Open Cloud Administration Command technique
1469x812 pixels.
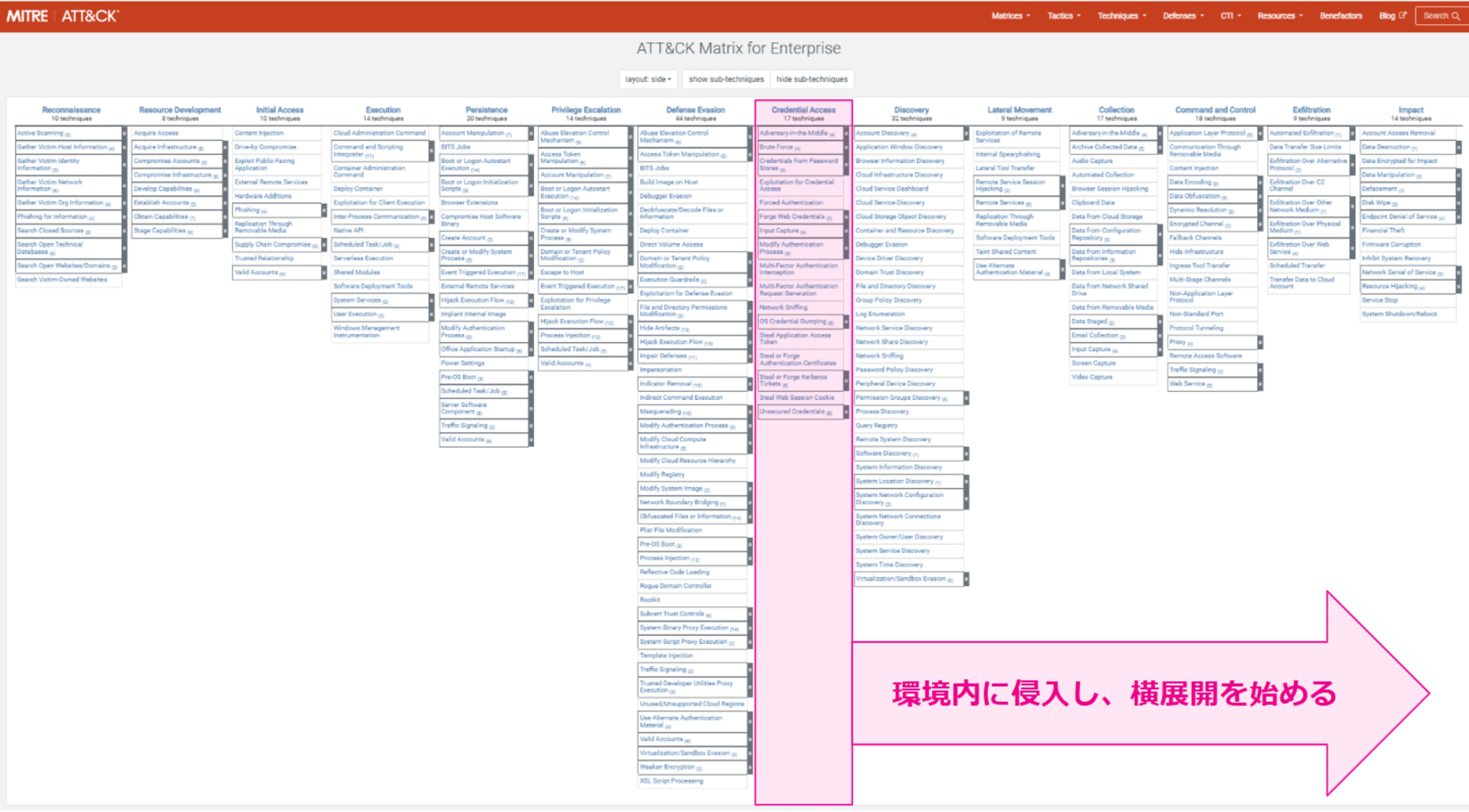pyautogui.click(x=380, y=133)
